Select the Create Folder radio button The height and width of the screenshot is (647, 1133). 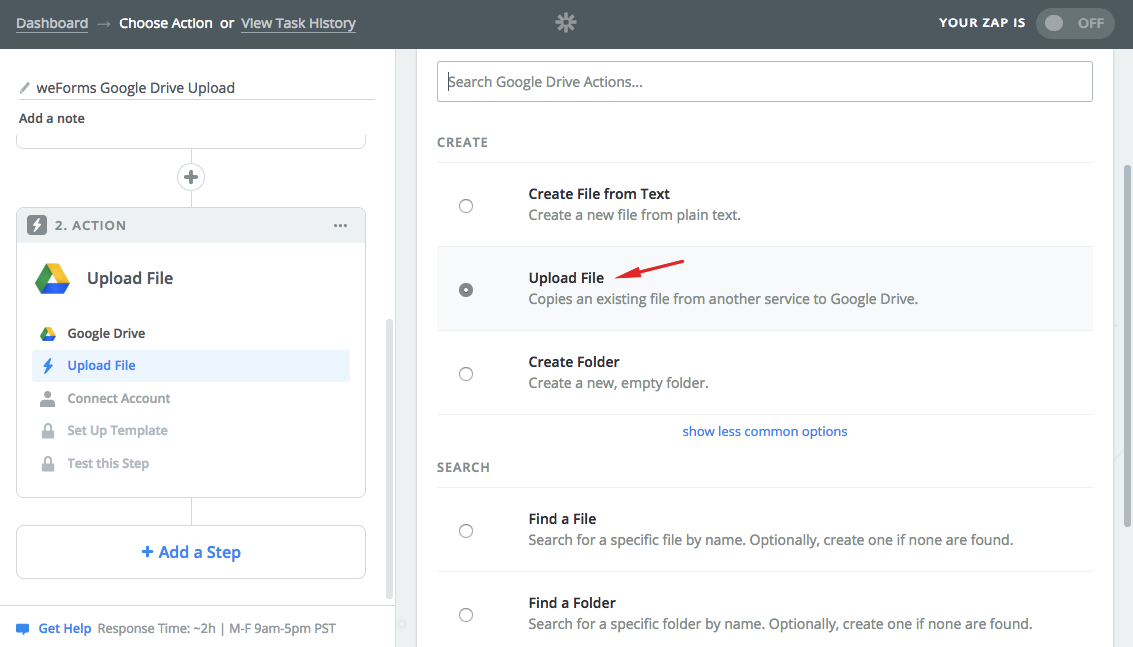pos(466,374)
